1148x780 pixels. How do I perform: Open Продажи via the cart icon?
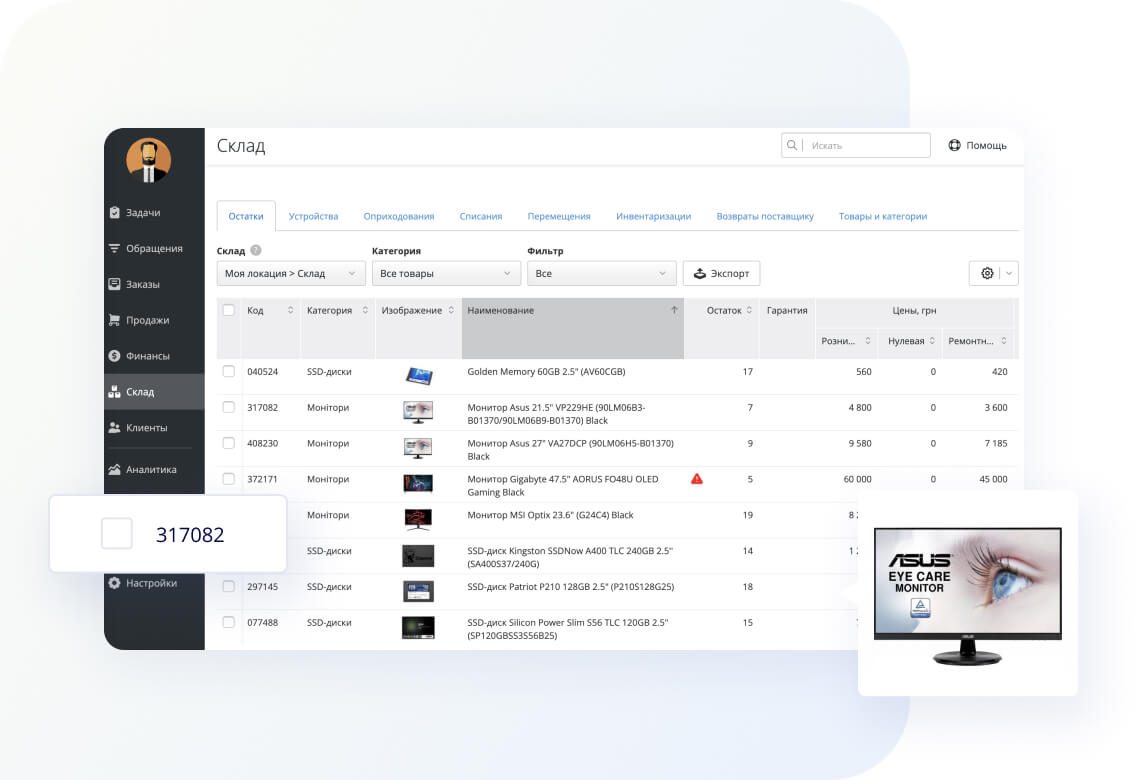pos(115,321)
